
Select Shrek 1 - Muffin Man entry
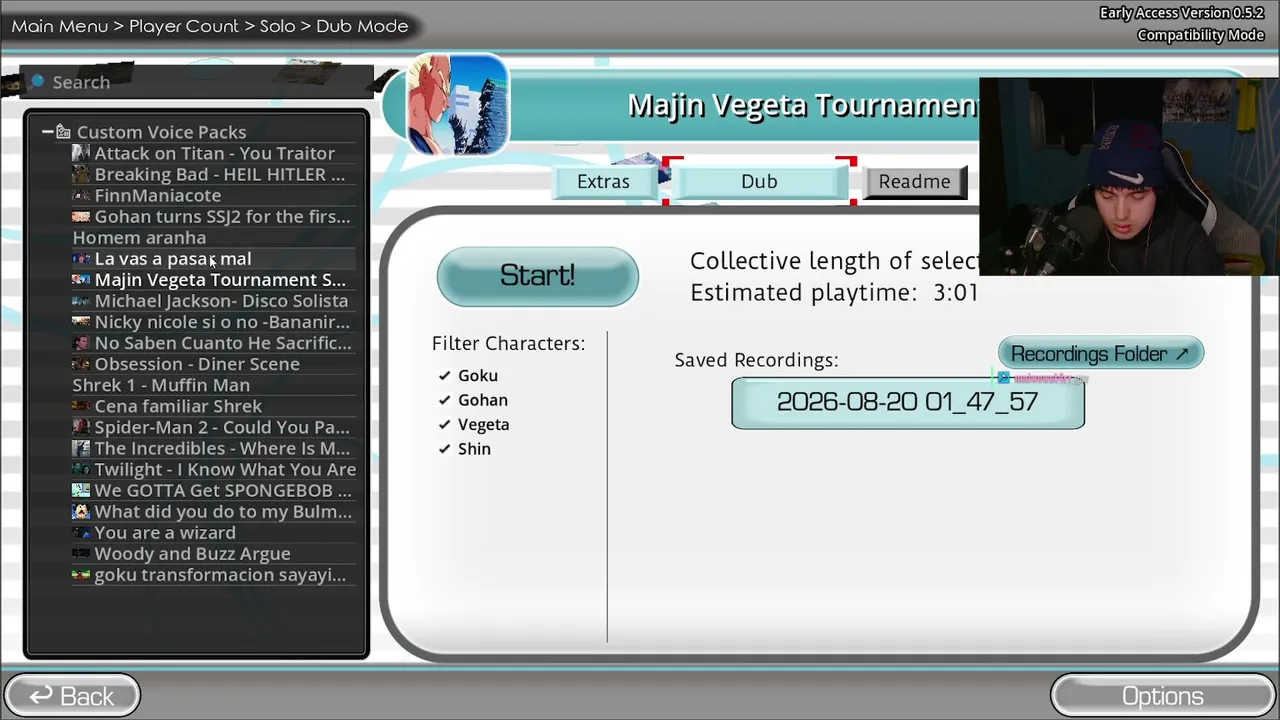point(161,385)
